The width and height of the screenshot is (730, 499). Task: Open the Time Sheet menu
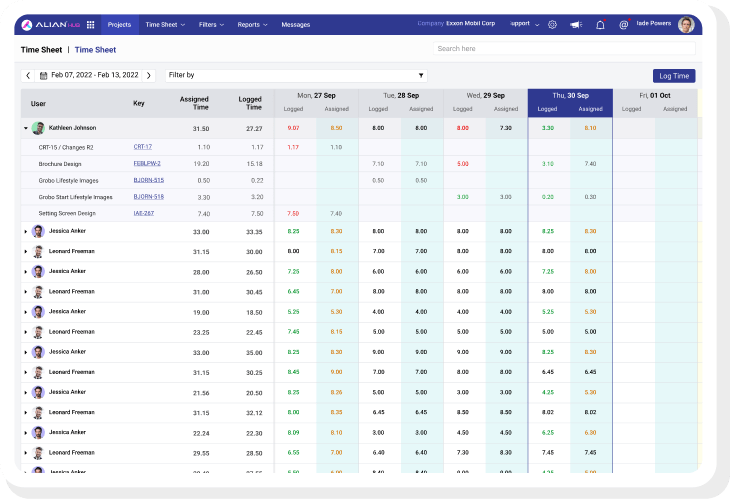[x=165, y=25]
